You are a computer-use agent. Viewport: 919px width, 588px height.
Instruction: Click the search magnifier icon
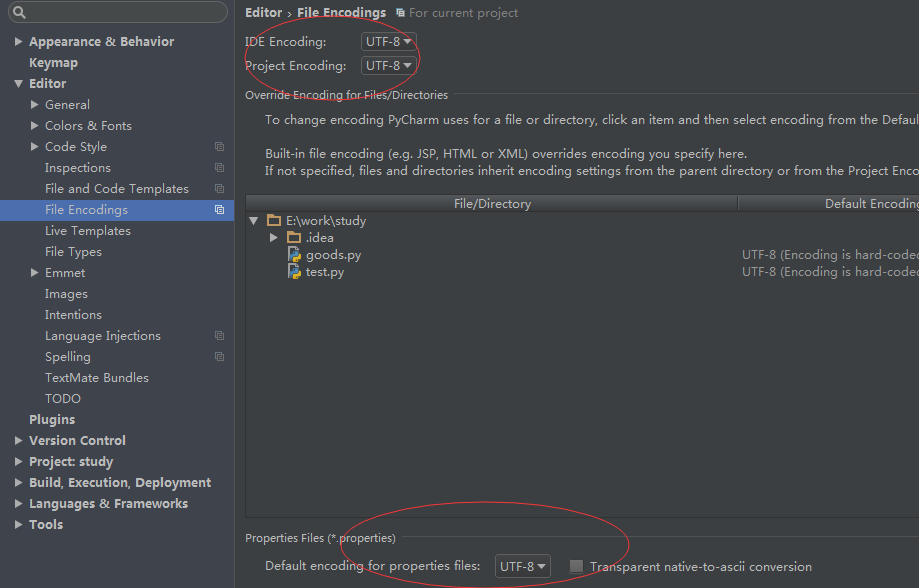pyautogui.click(x=19, y=12)
